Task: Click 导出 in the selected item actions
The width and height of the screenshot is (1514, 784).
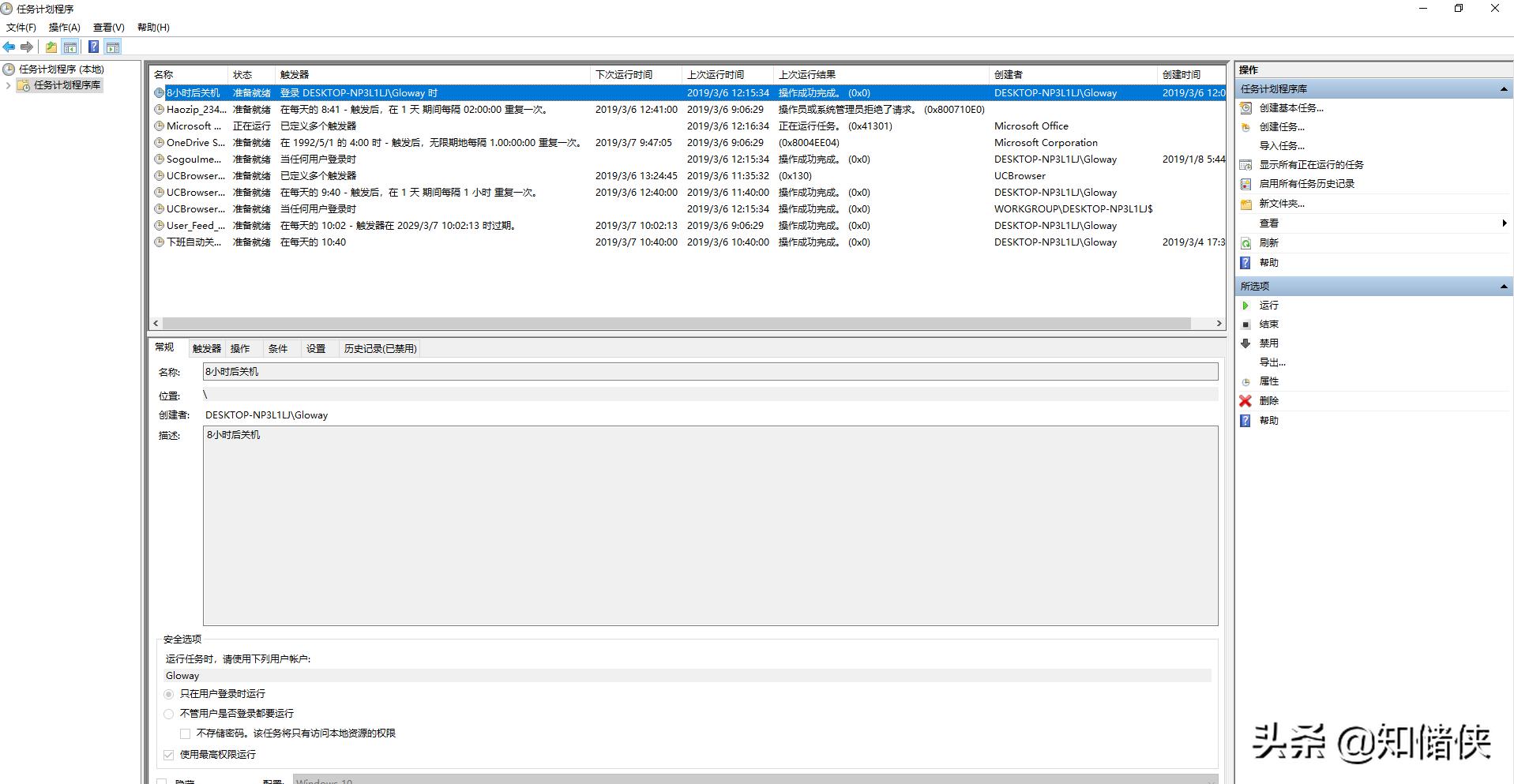Action: tap(1272, 362)
